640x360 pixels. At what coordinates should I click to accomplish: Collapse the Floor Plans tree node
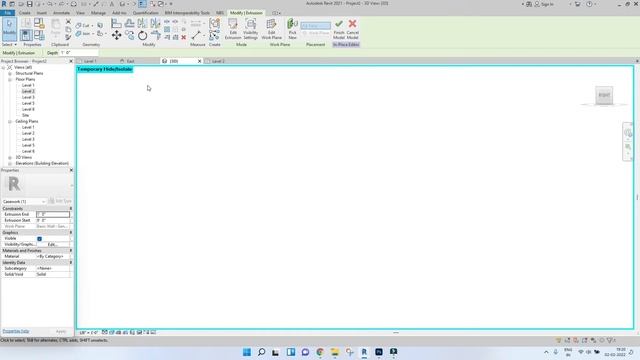[x=10, y=79]
